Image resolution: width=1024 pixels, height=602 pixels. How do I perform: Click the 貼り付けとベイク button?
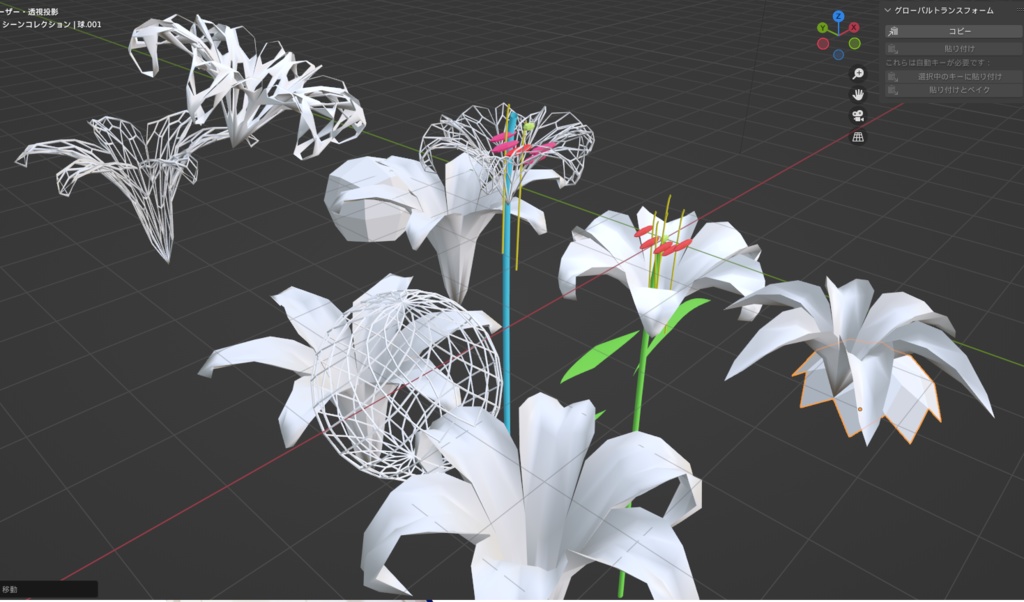click(952, 90)
